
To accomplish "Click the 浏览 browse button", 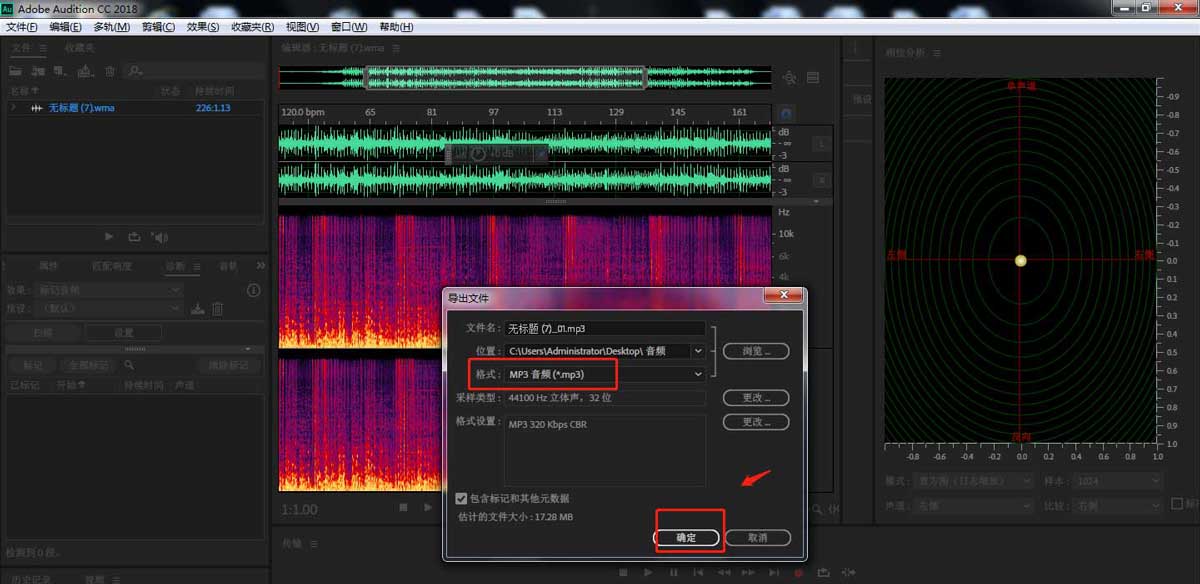I will pyautogui.click(x=756, y=351).
